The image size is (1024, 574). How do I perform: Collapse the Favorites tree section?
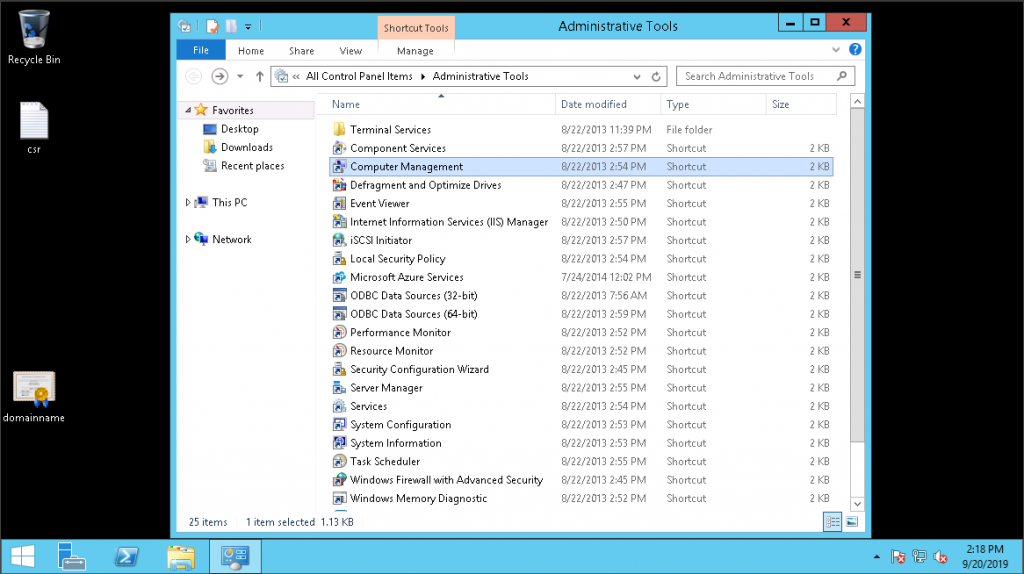pyautogui.click(x=188, y=110)
